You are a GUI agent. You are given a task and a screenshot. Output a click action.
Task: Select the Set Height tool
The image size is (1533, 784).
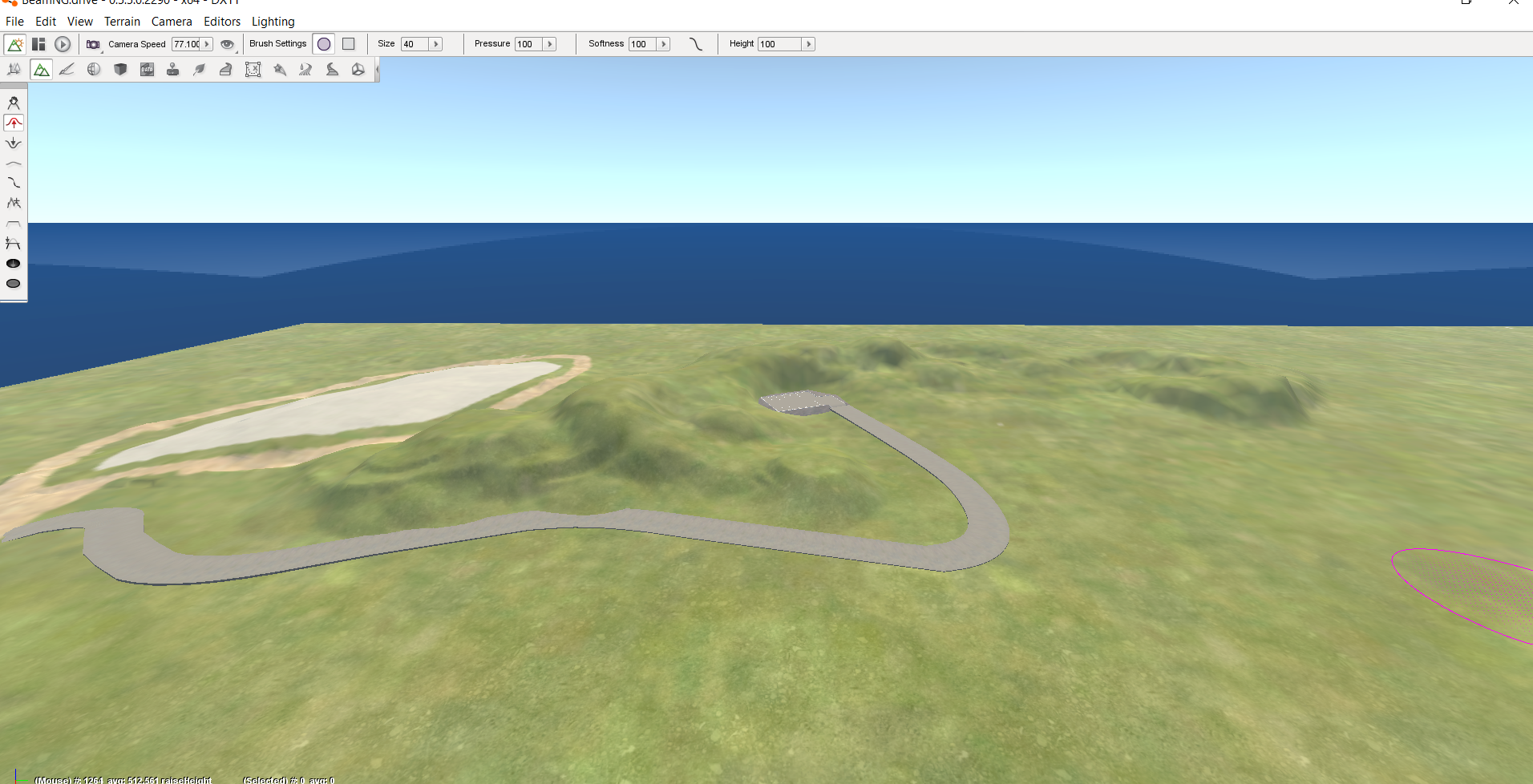pos(14,243)
